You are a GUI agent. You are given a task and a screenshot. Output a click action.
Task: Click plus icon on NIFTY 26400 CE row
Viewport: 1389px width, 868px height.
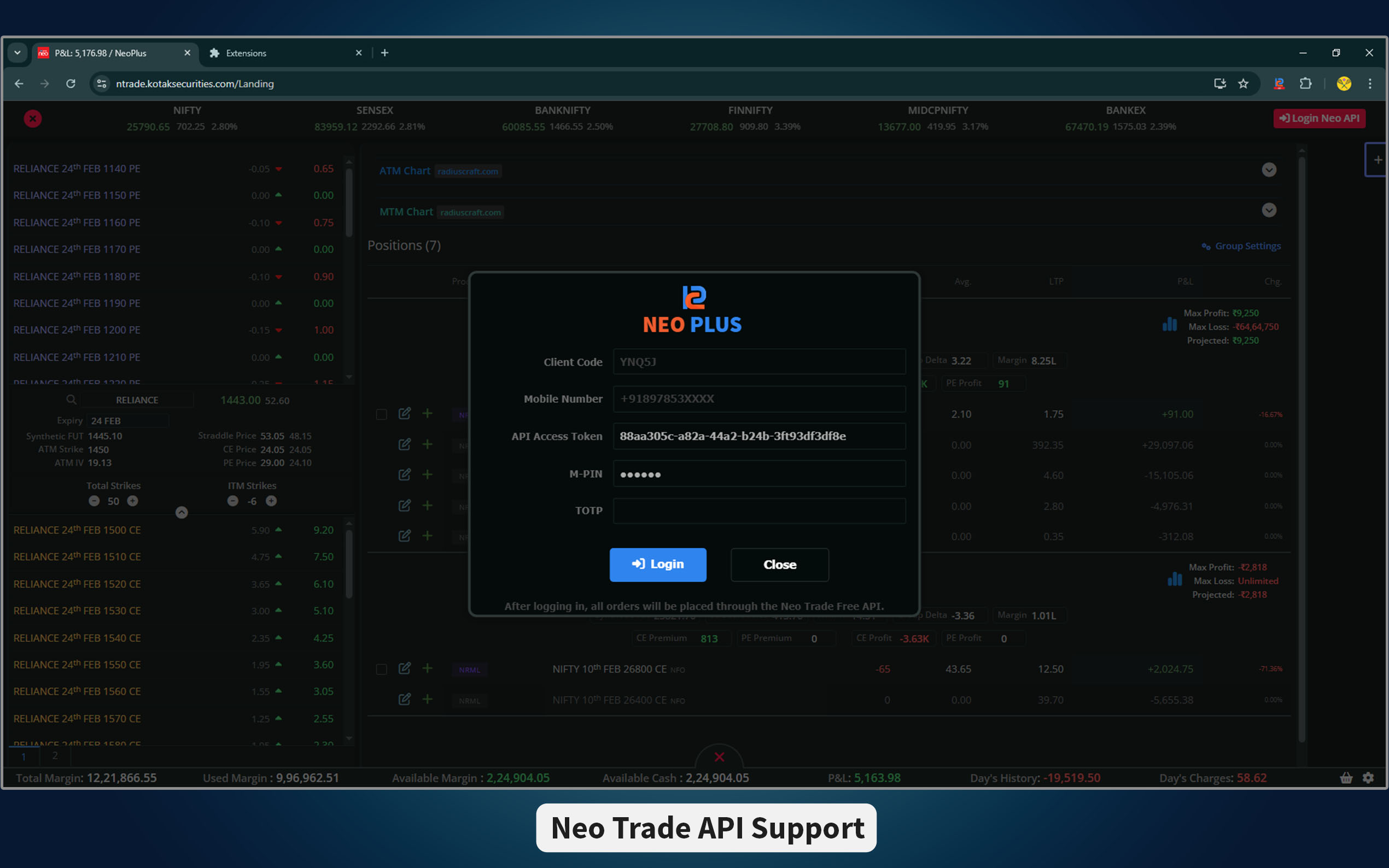[427, 699]
